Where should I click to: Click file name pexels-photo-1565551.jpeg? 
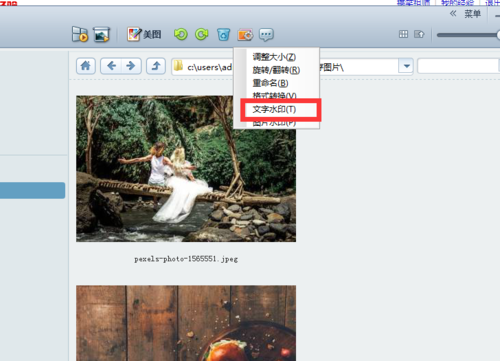click(x=186, y=259)
